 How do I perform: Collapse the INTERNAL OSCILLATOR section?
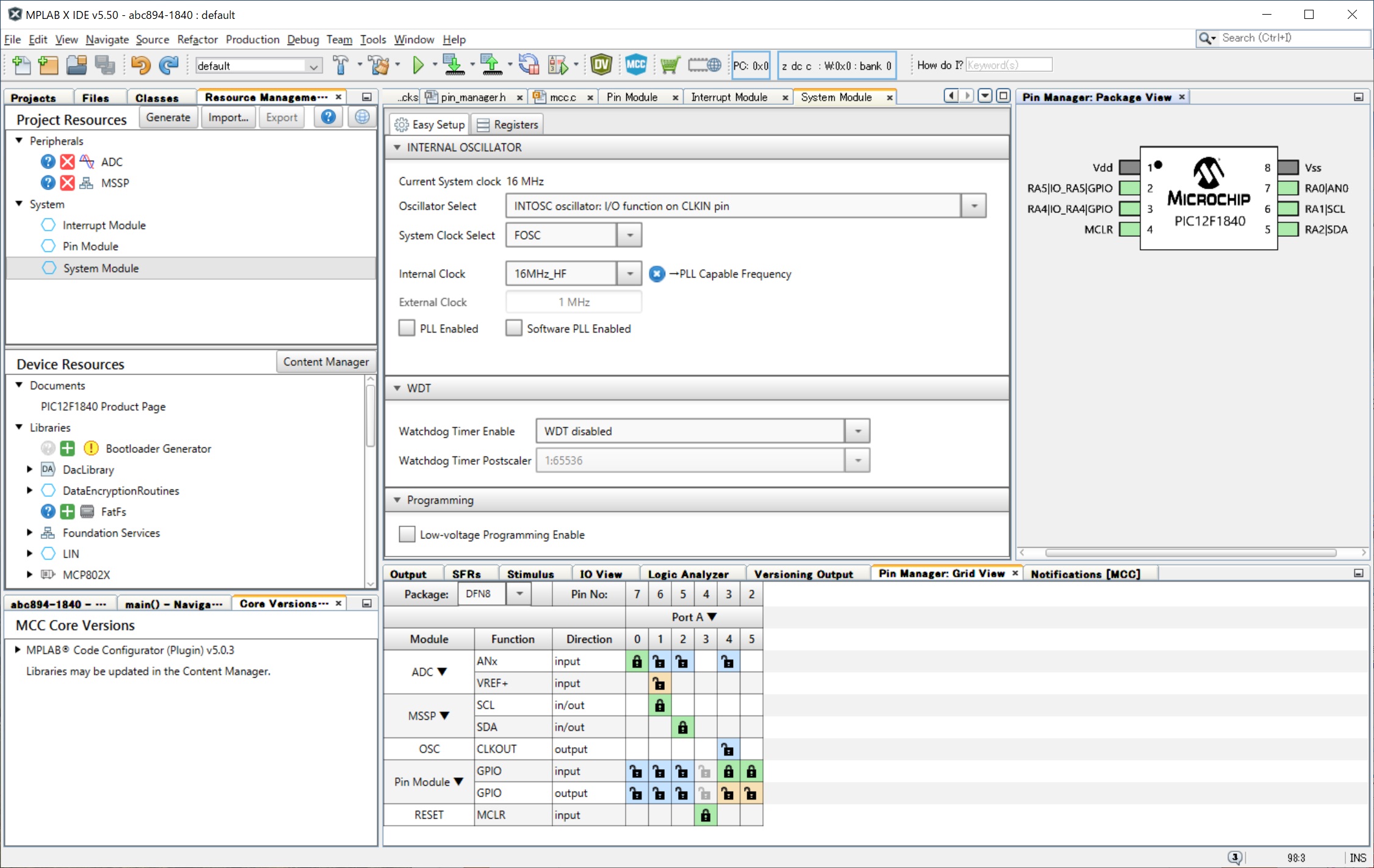[397, 147]
